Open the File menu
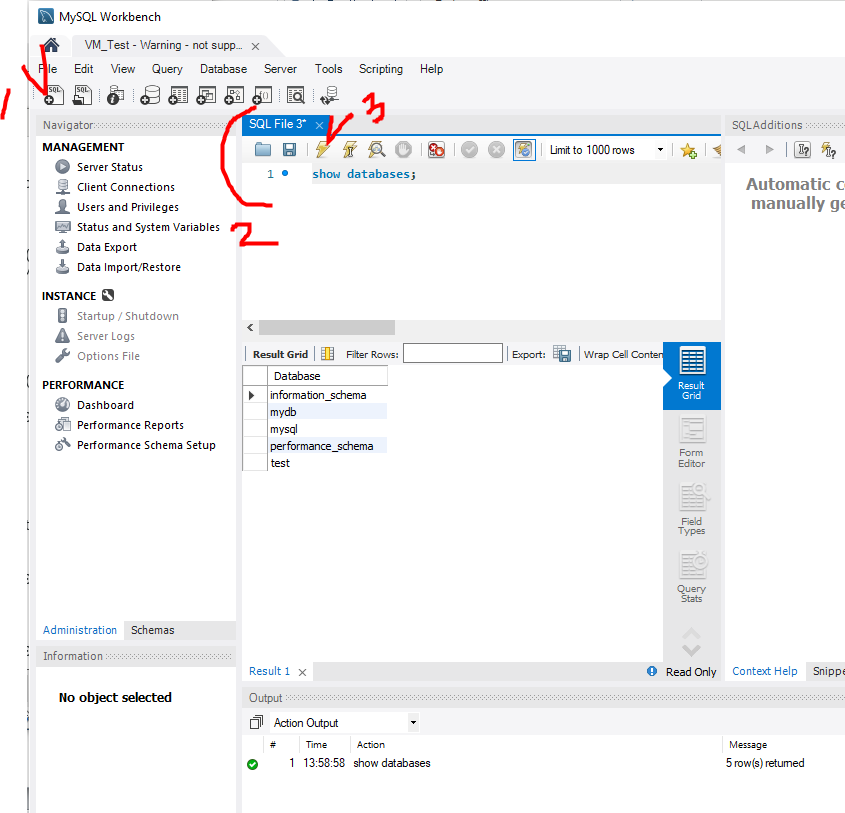The image size is (845, 813). [48, 69]
